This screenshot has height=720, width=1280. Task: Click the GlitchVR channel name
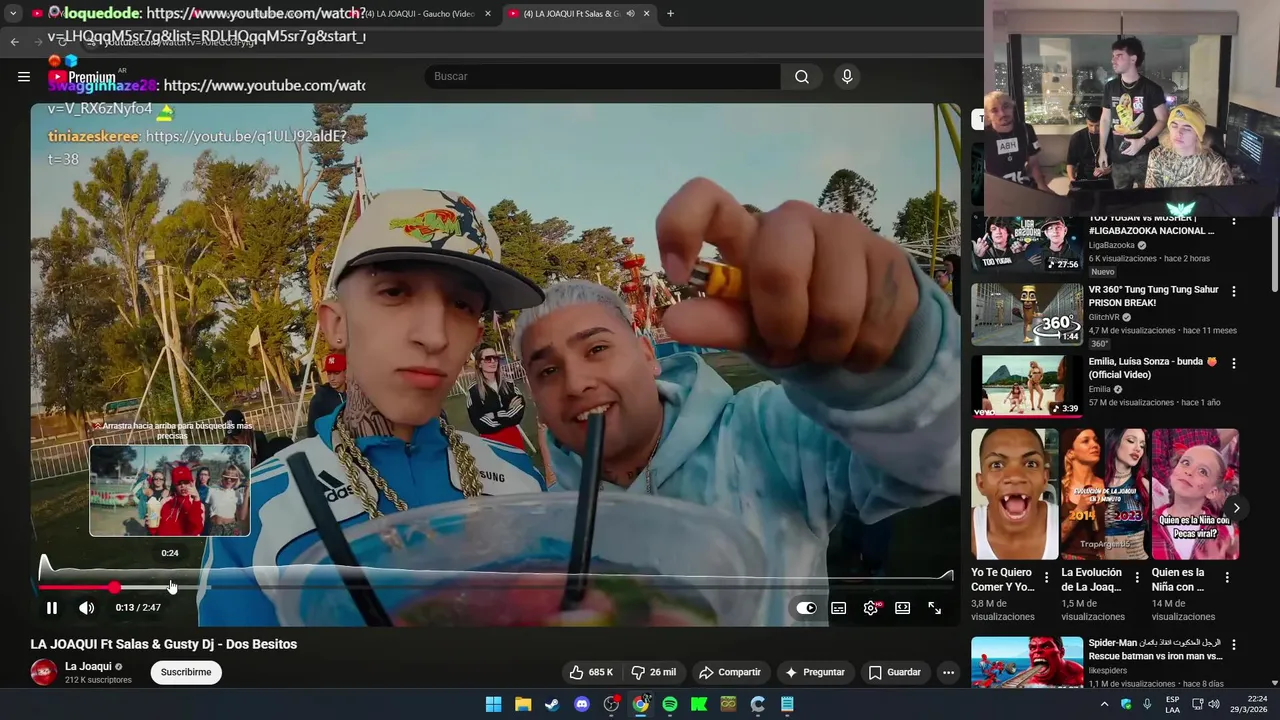tap(1105, 317)
